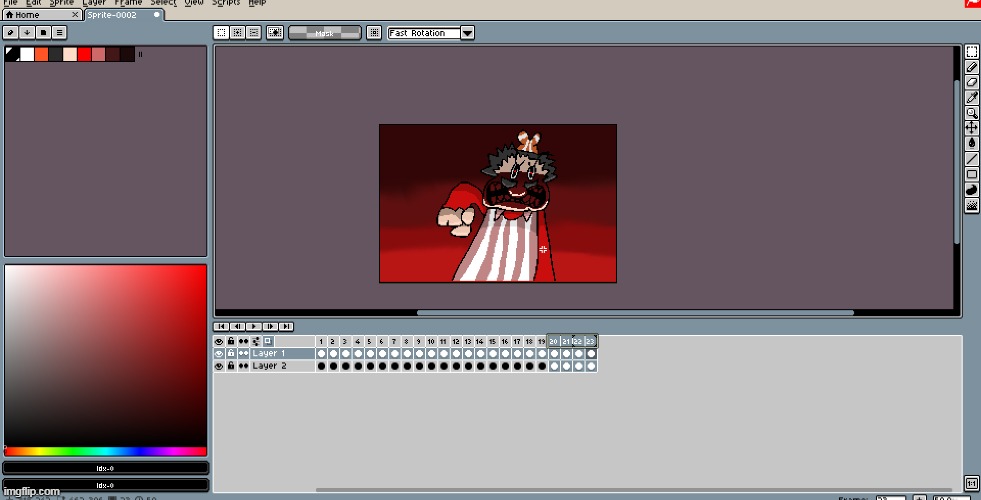The height and width of the screenshot is (500, 981).
Task: Hide Layer 2 using its eye icon
Action: coord(219,366)
